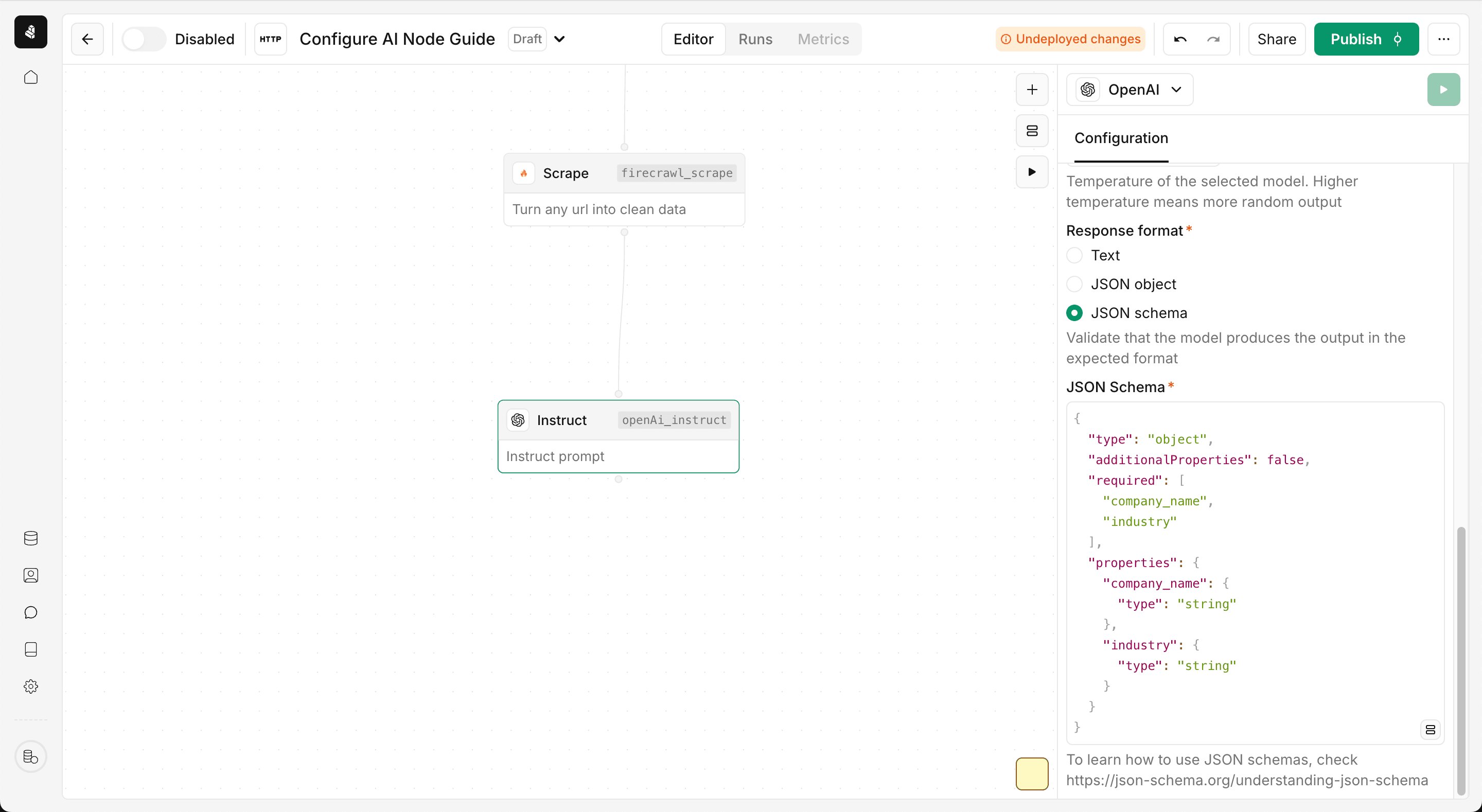Open the three-dots more options menu
Image resolution: width=1482 pixels, height=812 pixels.
[1443, 39]
